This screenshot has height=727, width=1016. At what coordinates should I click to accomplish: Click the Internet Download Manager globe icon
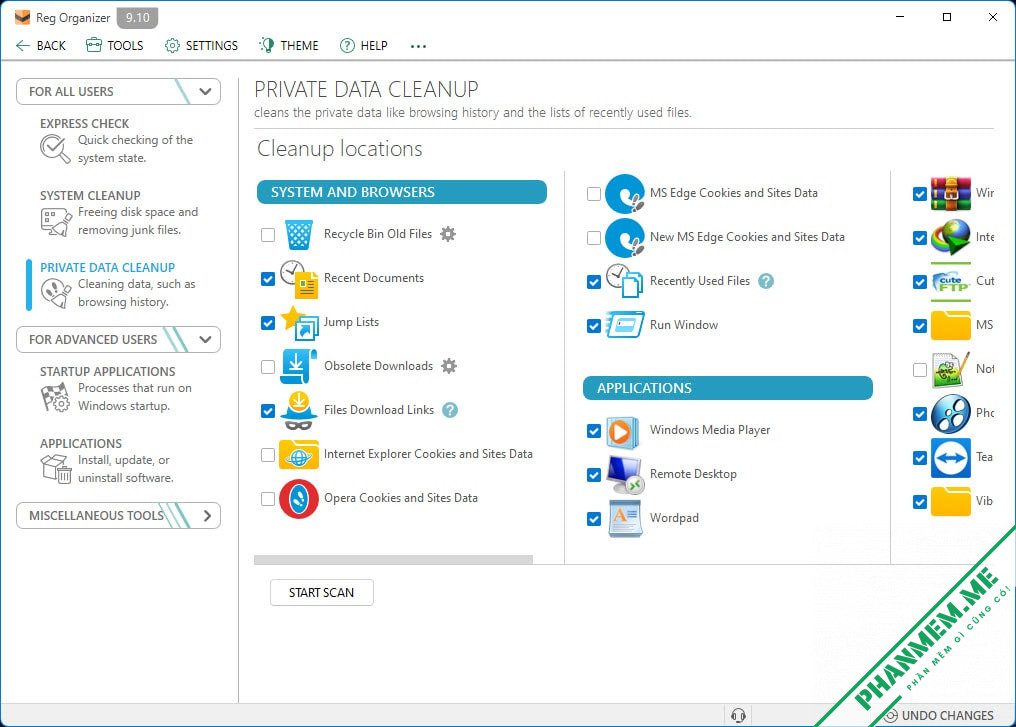[x=951, y=238]
